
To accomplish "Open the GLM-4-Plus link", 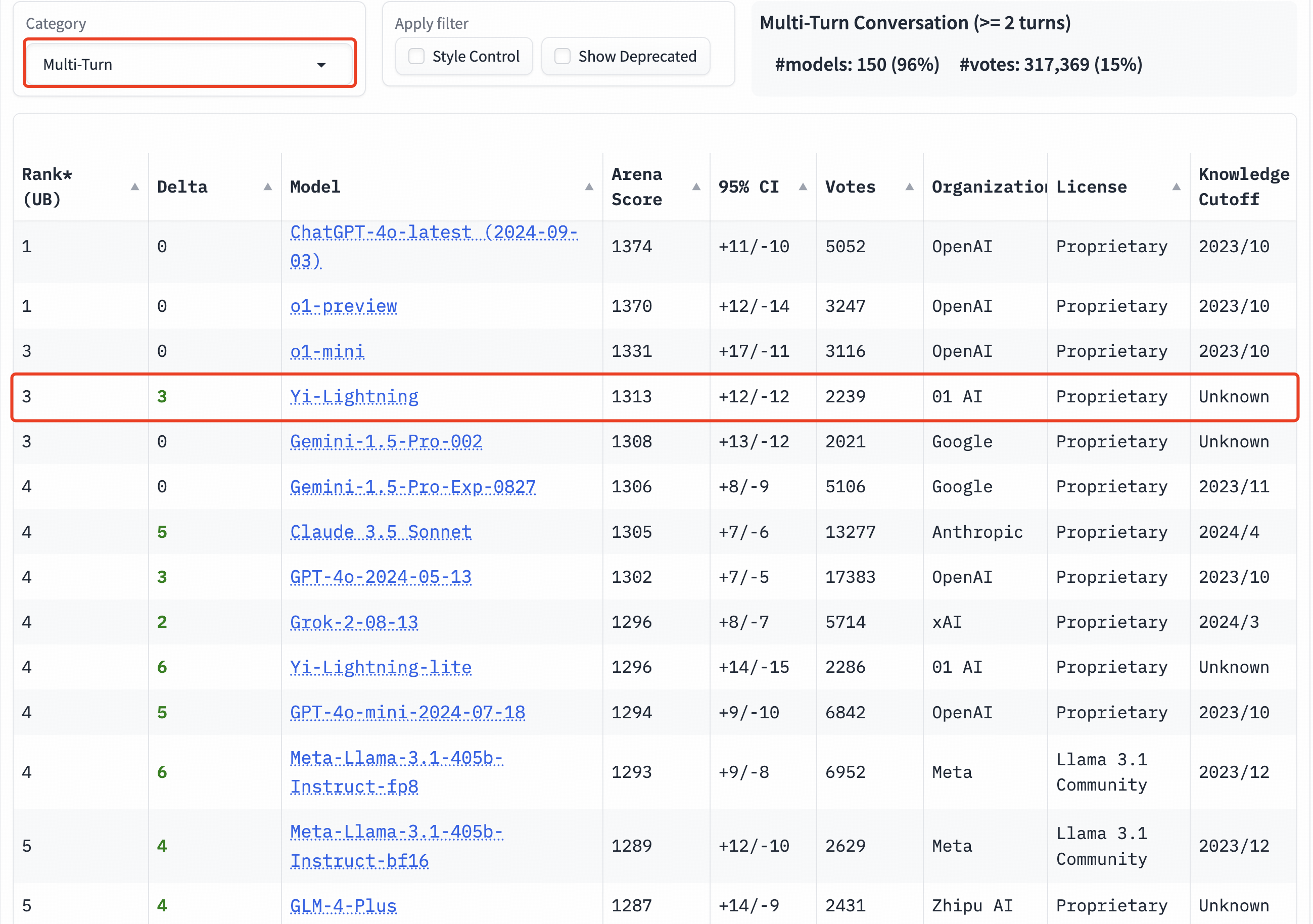I will point(343,906).
